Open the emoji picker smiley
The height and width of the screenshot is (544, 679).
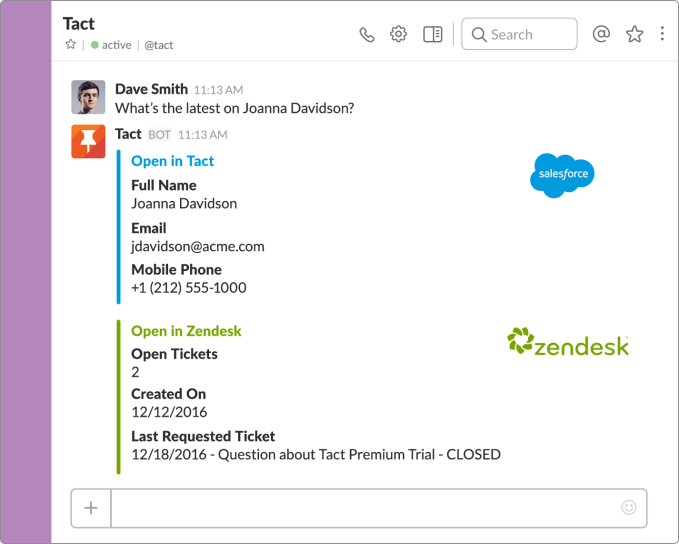628,507
